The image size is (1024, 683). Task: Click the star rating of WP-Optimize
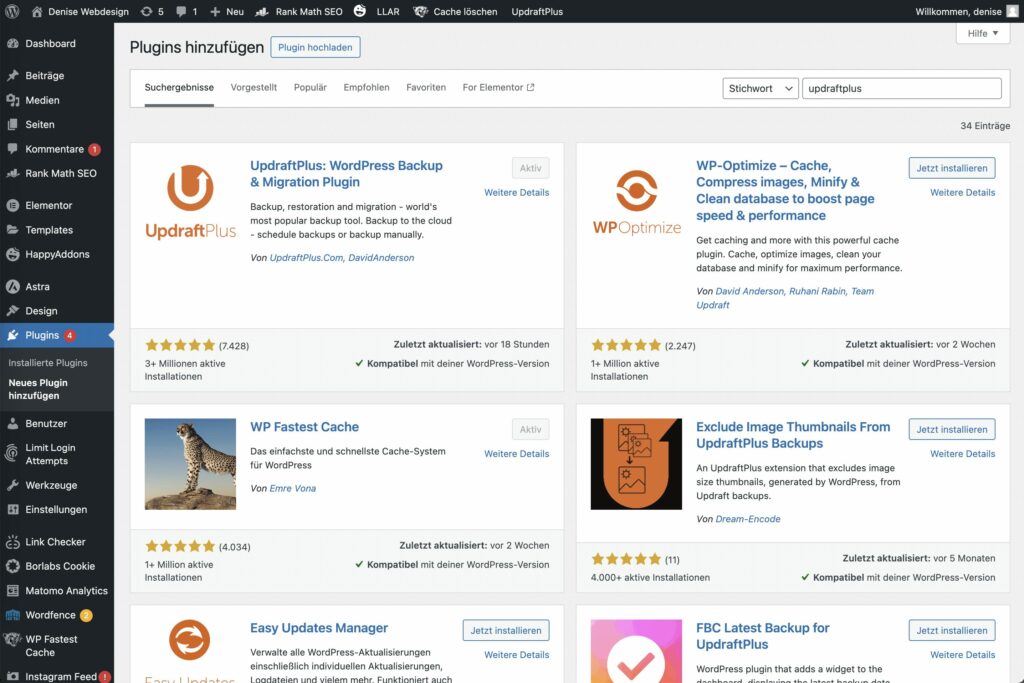pos(626,345)
